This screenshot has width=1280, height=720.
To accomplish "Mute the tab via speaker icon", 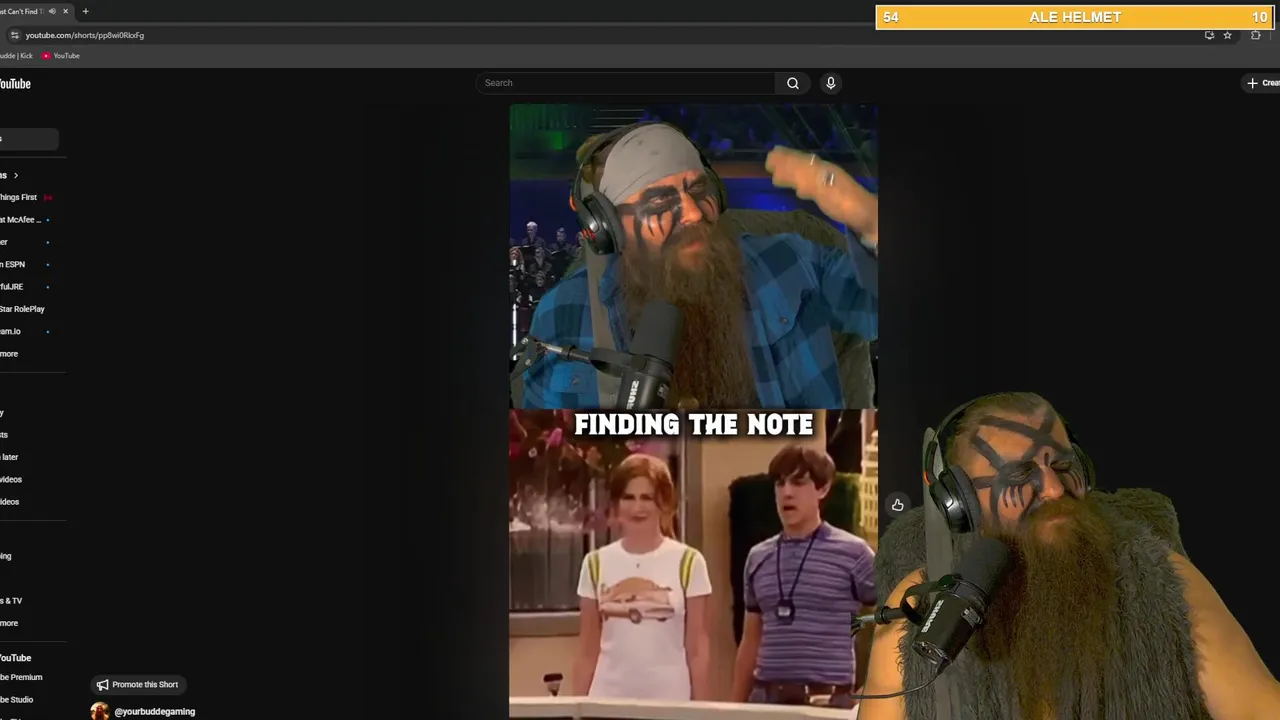I will click(52, 11).
